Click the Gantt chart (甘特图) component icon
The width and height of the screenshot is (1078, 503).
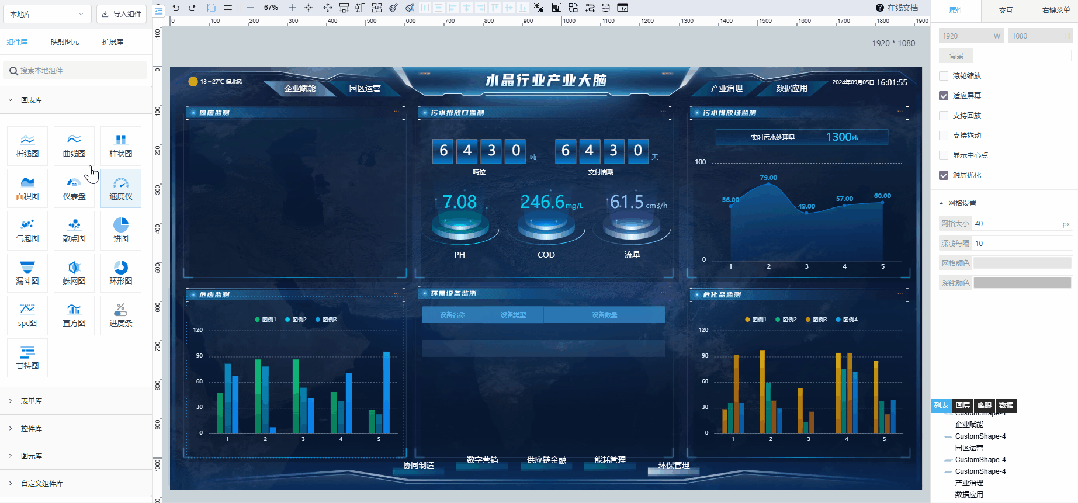coord(28,357)
